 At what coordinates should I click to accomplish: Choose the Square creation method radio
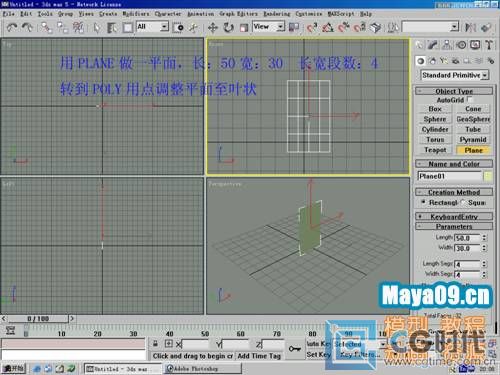click(463, 202)
